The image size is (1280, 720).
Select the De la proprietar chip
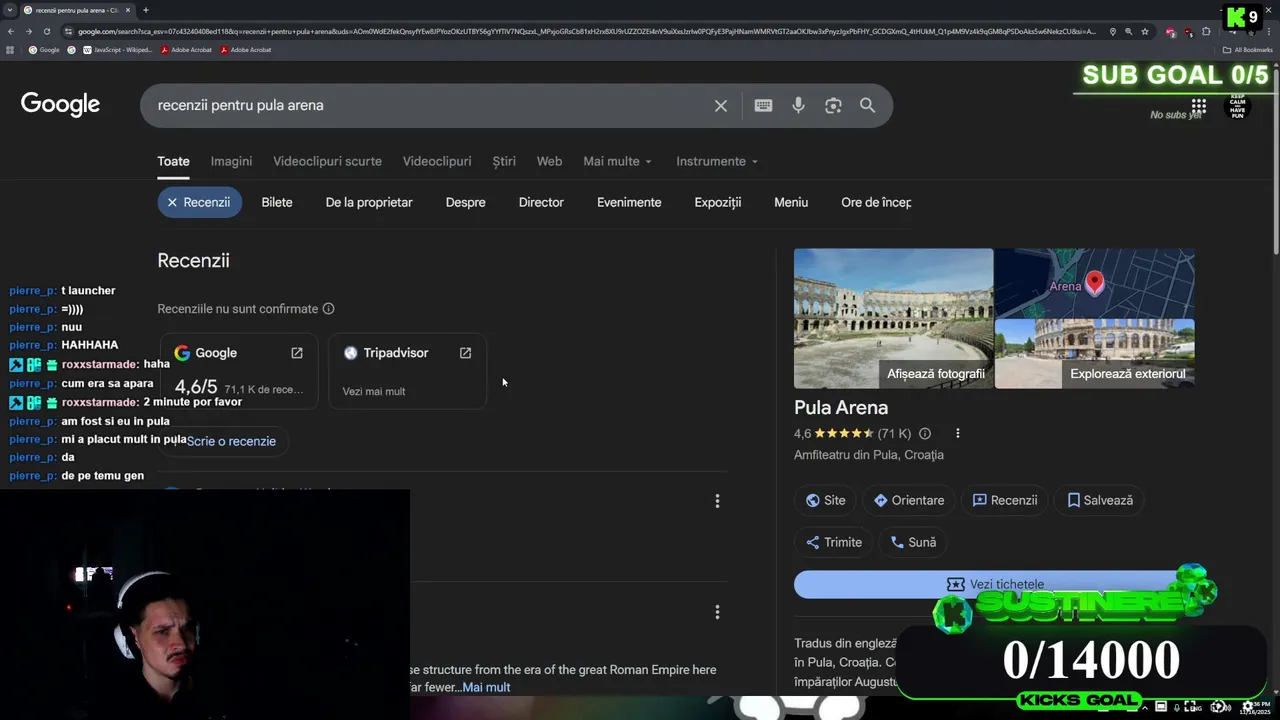pos(369,202)
